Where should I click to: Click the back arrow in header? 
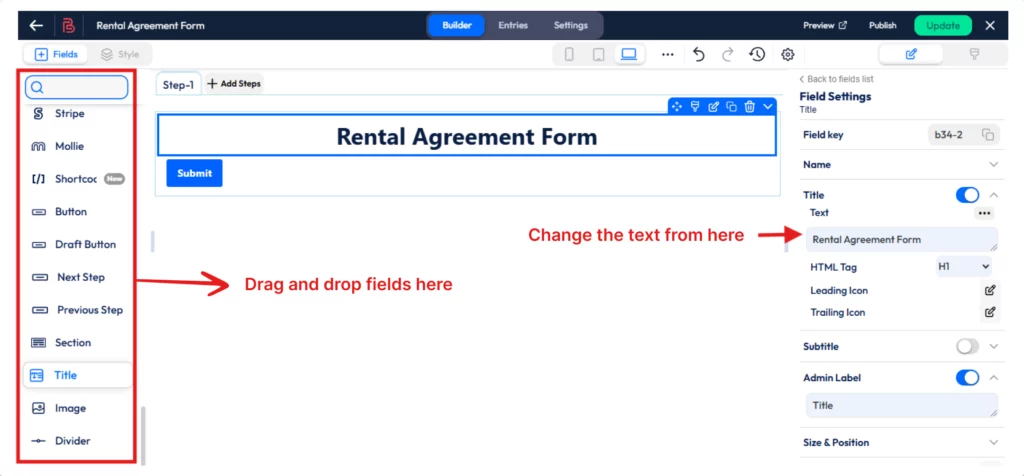coord(37,25)
